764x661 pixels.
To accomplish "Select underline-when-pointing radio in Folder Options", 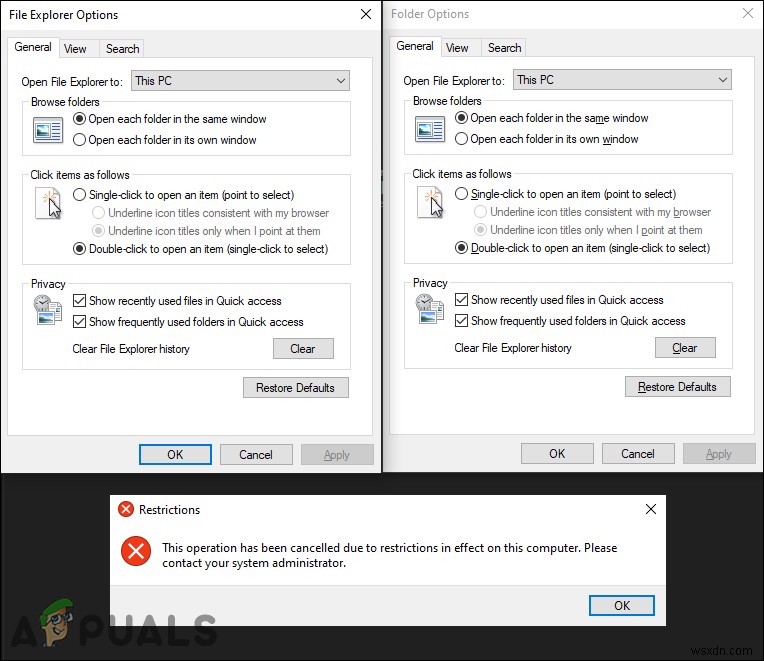I will pyautogui.click(x=480, y=229).
